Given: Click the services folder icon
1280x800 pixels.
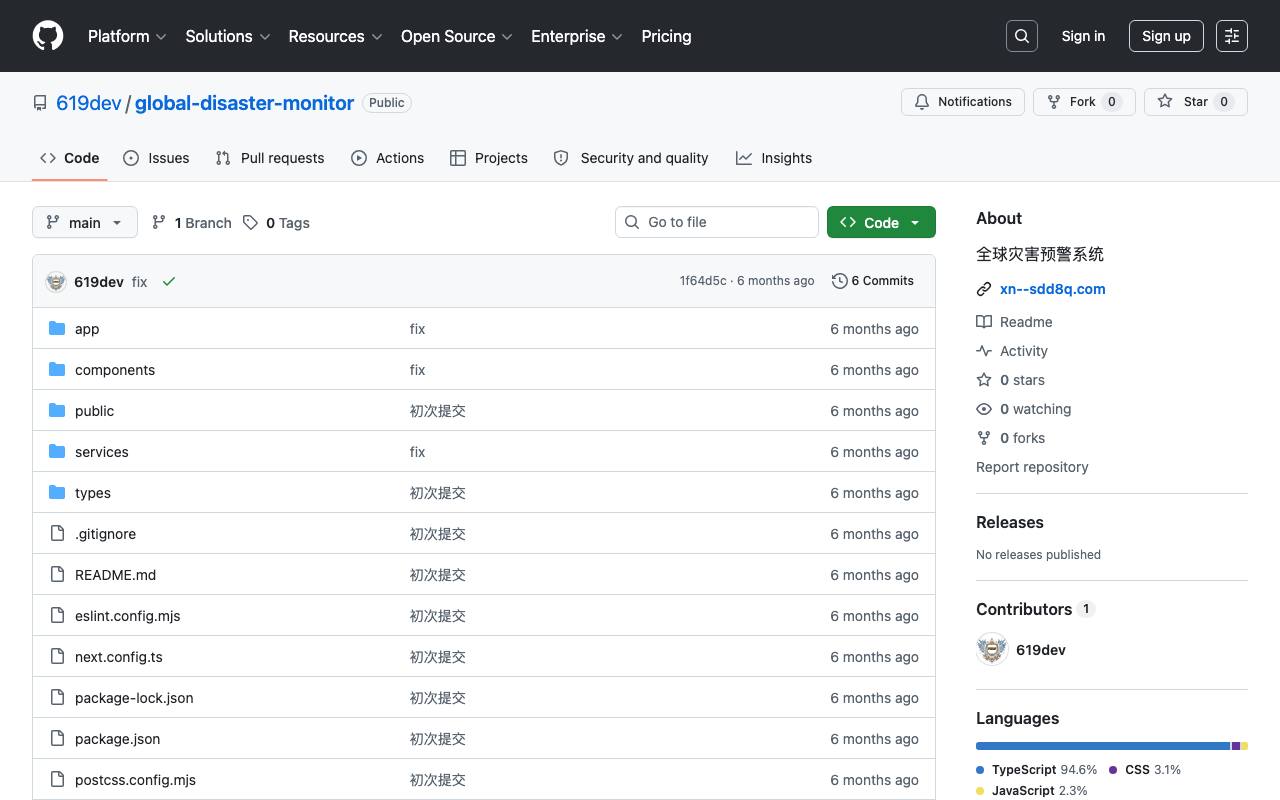Looking at the screenshot, I should [57, 451].
